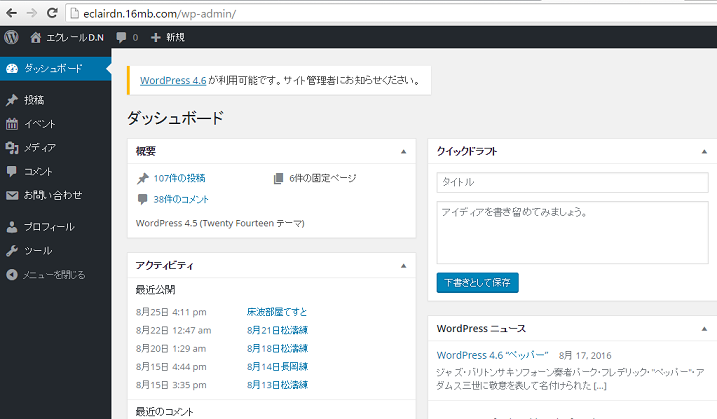Open WordPress 4.6 "ペッパー" news link

pos(492,355)
